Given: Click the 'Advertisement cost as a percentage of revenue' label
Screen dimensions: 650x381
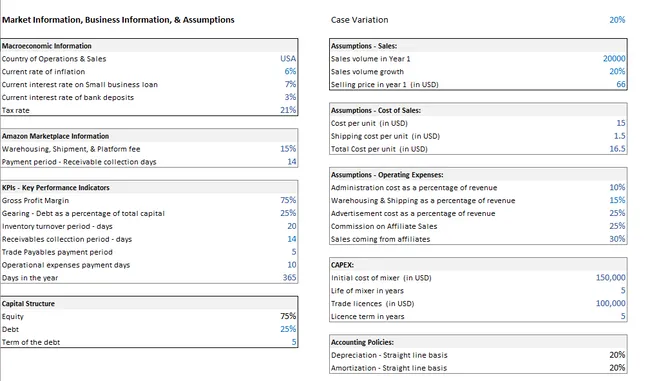Looking at the screenshot, I should click(x=413, y=214).
